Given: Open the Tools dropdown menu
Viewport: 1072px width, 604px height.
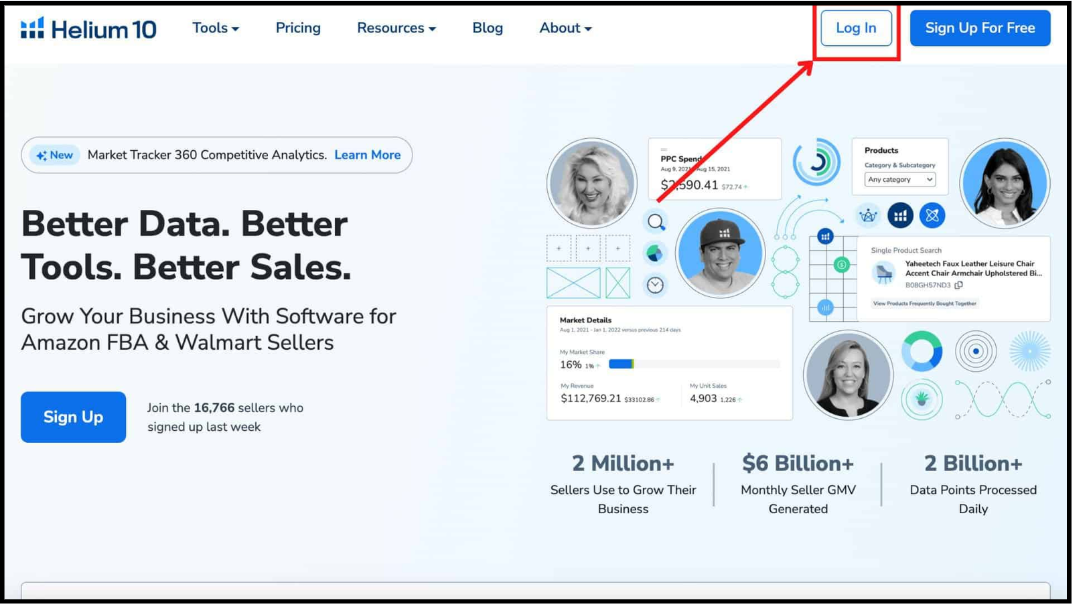Looking at the screenshot, I should [x=215, y=28].
